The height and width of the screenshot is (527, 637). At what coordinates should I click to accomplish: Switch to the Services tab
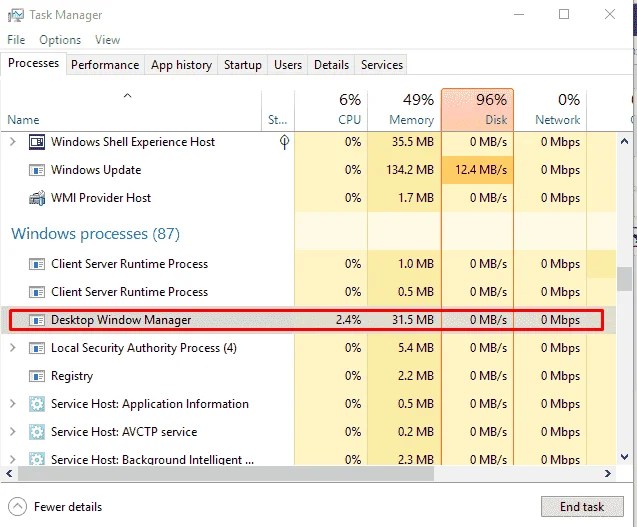(x=382, y=65)
